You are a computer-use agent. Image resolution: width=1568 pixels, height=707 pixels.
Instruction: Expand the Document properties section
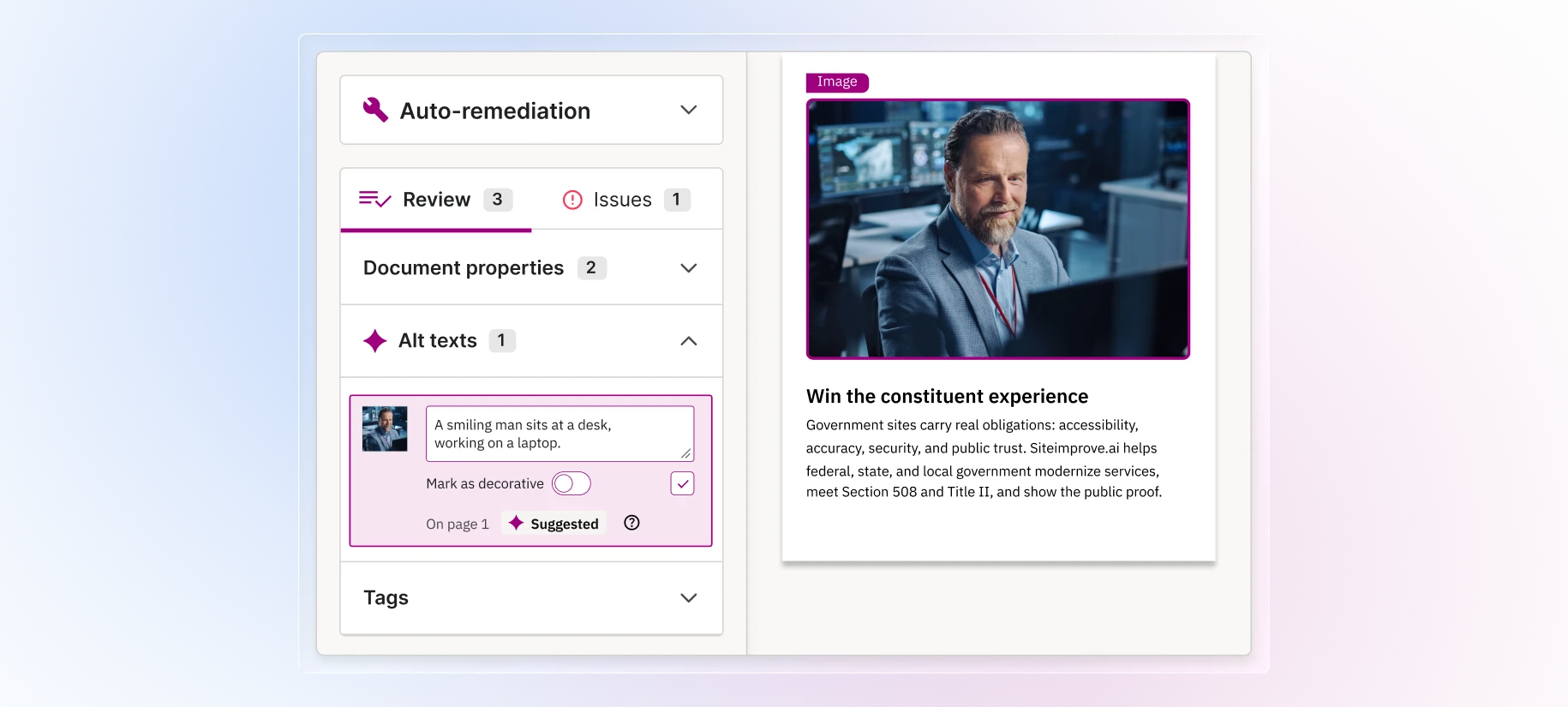pos(531,268)
